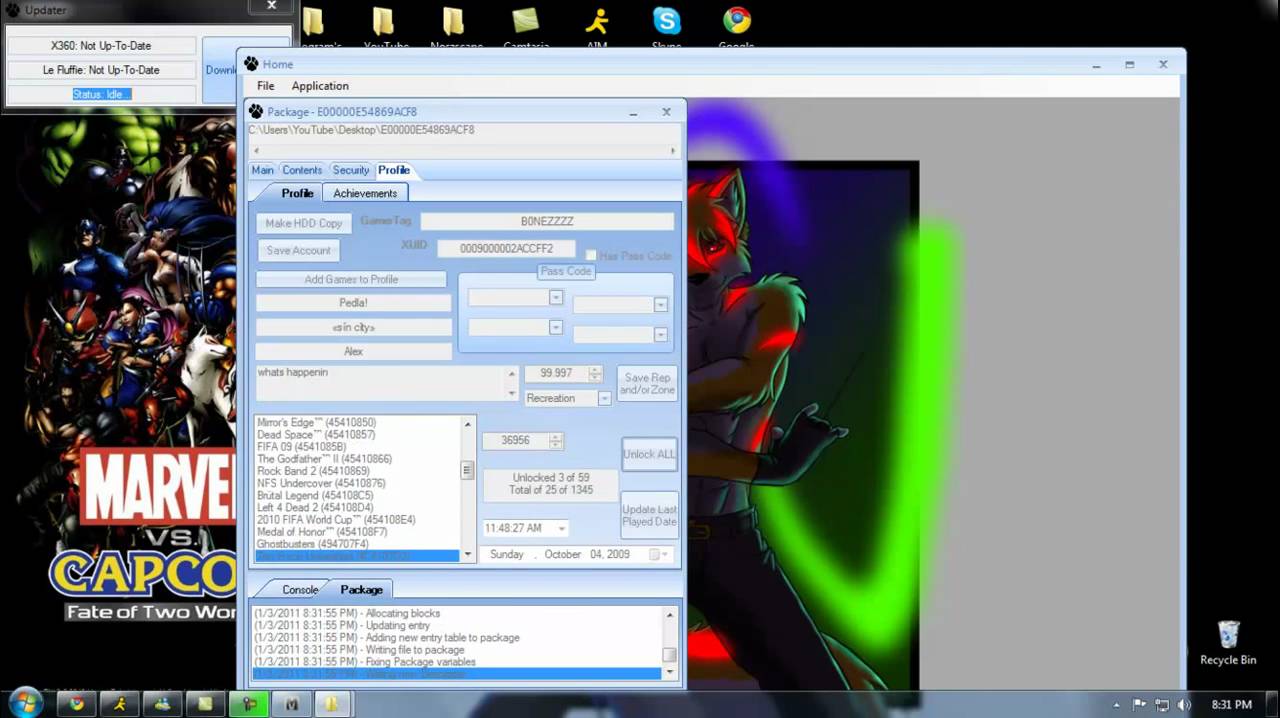This screenshot has width=1280, height=718.
Task: Click the log list scrollbar thumb
Action: [x=670, y=655]
